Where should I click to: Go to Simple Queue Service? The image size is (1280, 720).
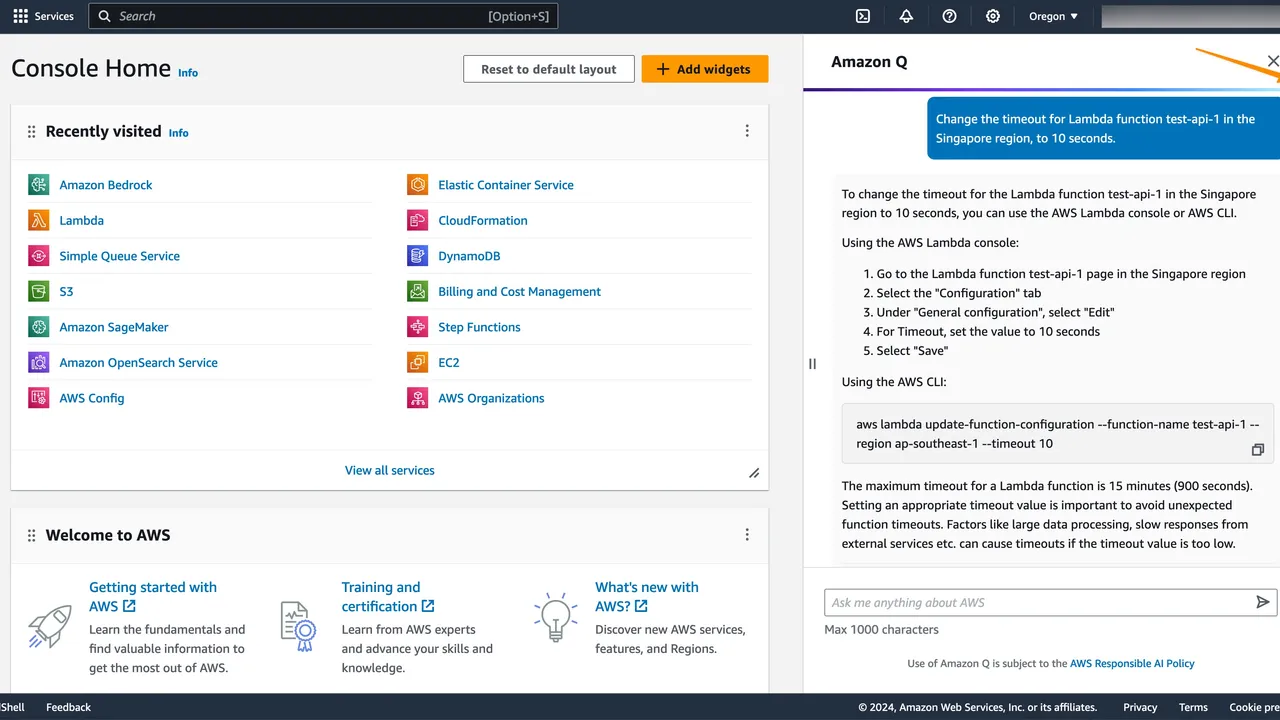[x=120, y=256]
